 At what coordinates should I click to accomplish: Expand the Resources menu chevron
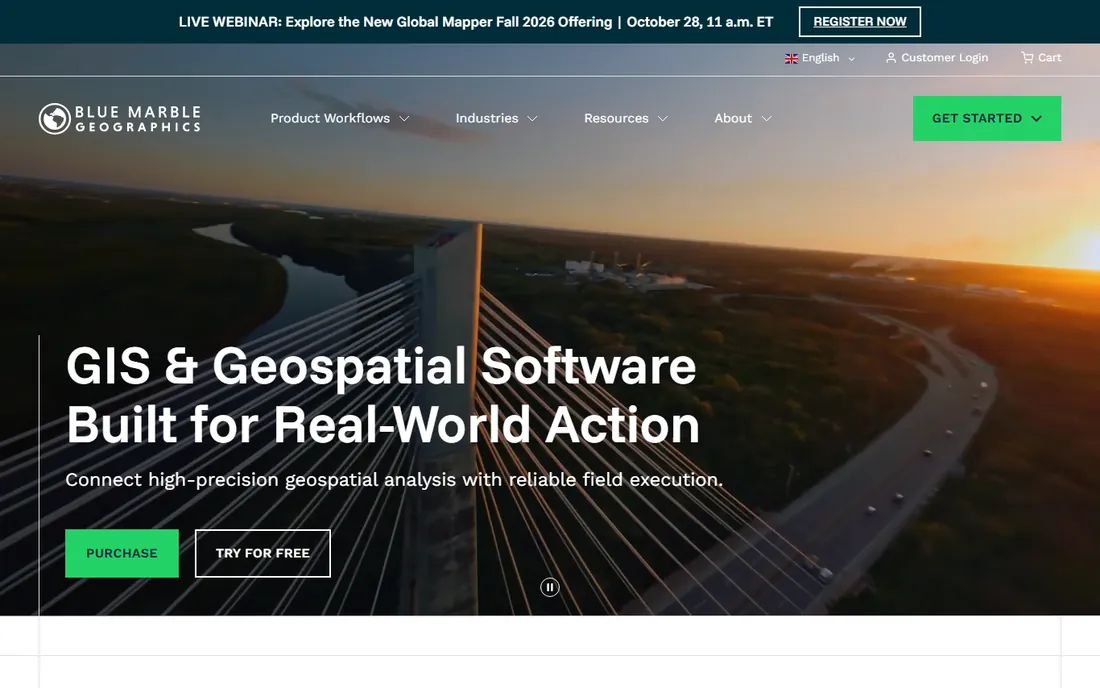663,119
